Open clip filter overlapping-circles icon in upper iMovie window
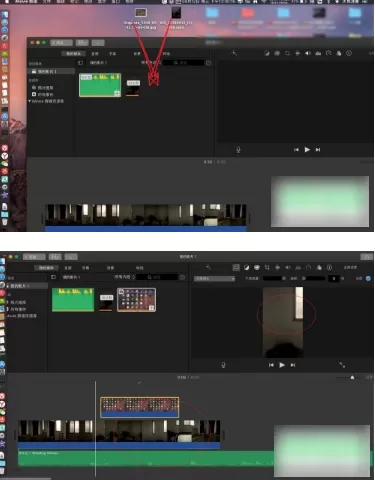The image size is (375, 480). click(x=339, y=53)
